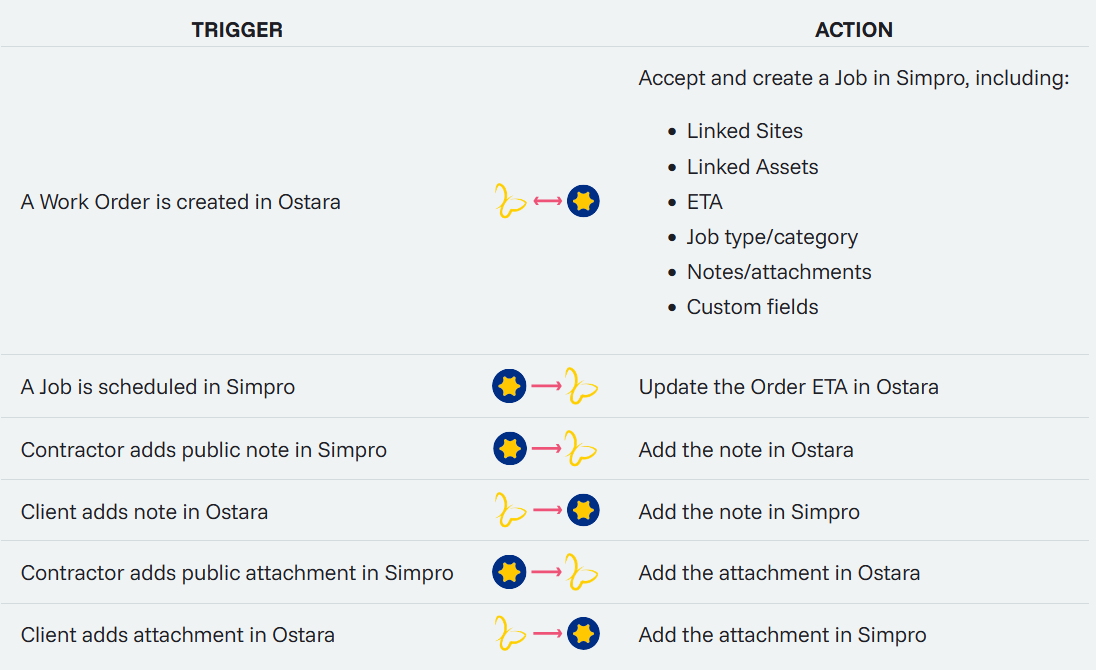Click the 'Custom fields' bullet item
Image resolution: width=1096 pixels, height=670 pixels.
pos(752,307)
